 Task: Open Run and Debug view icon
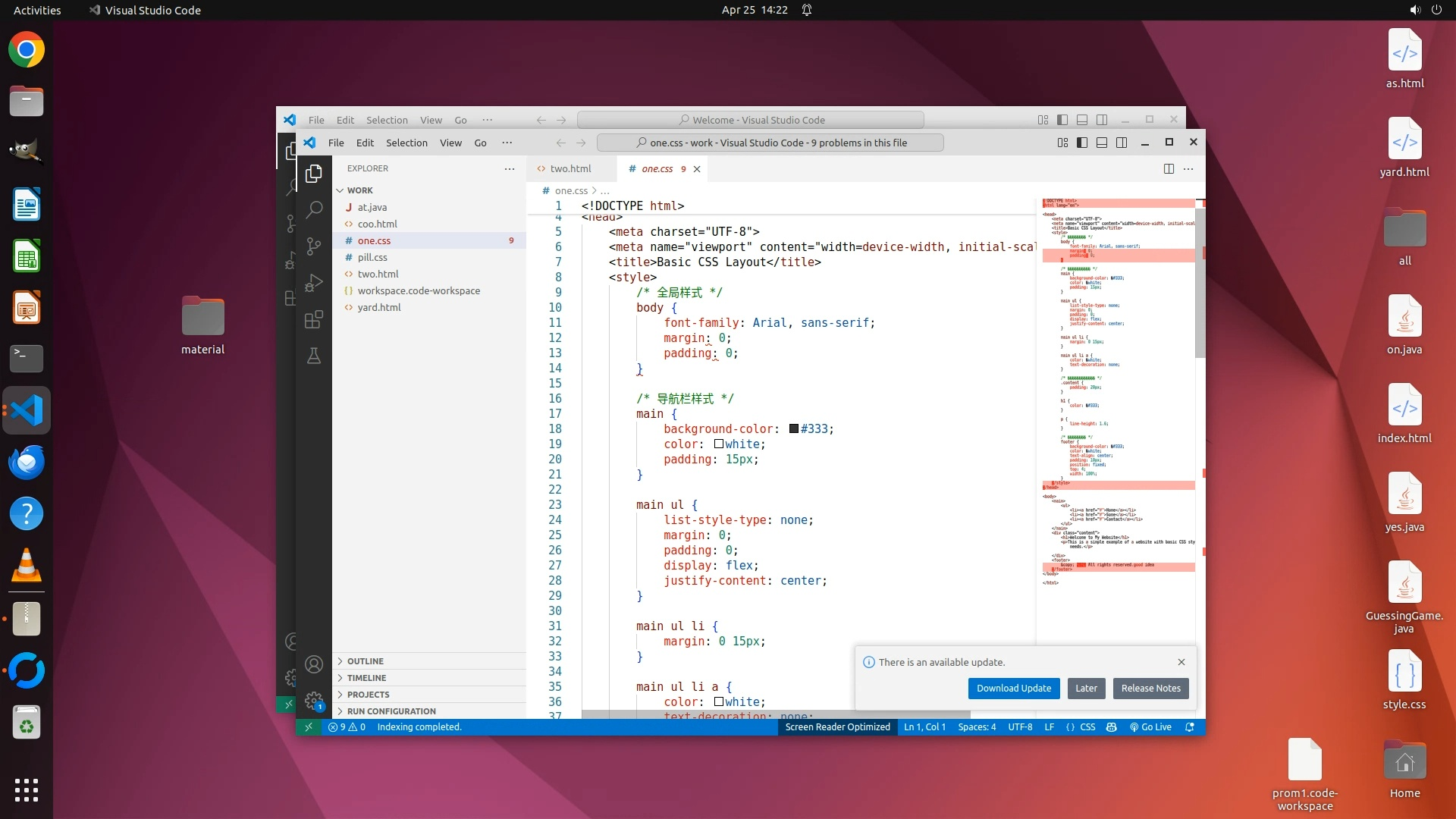point(314,283)
